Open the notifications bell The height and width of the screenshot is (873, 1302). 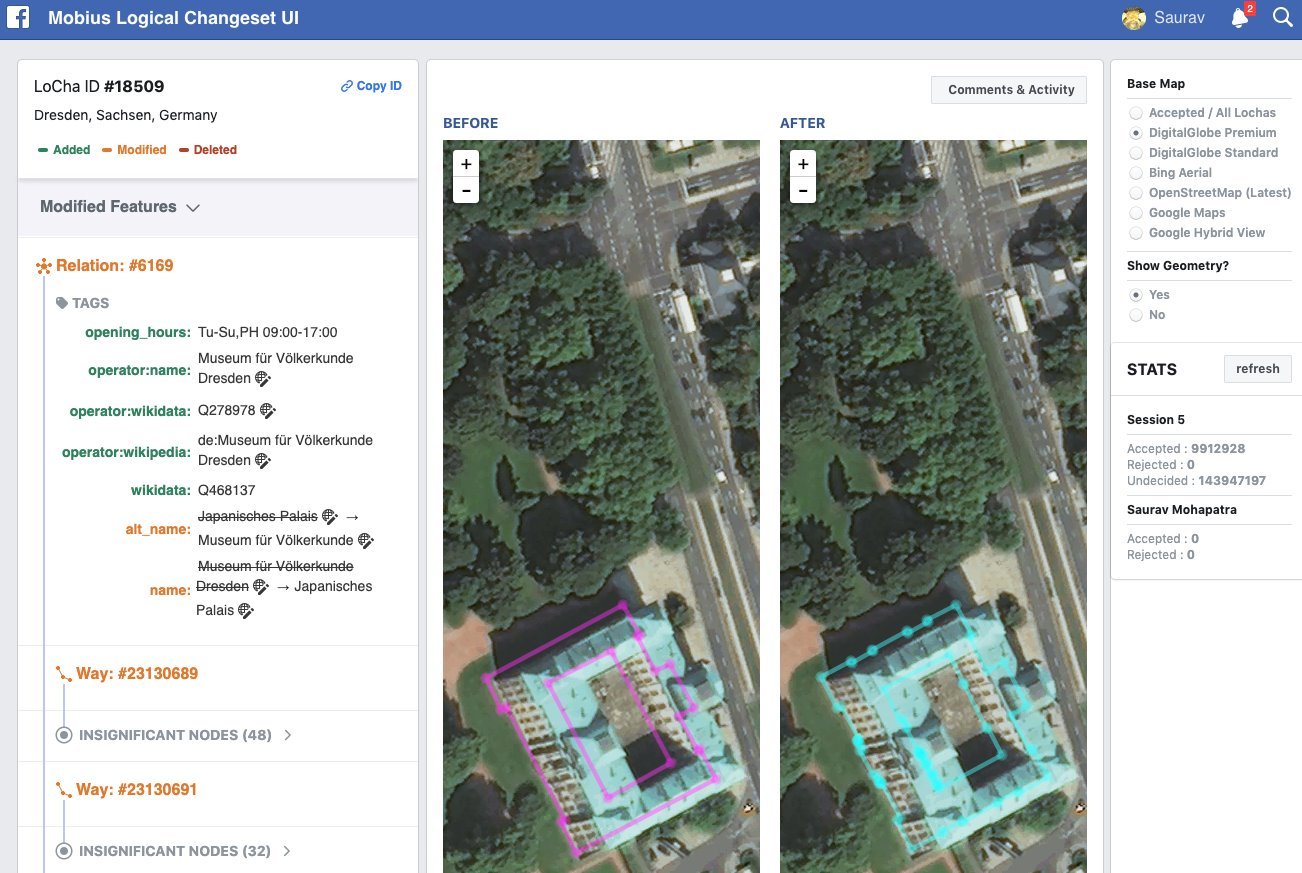coord(1240,18)
